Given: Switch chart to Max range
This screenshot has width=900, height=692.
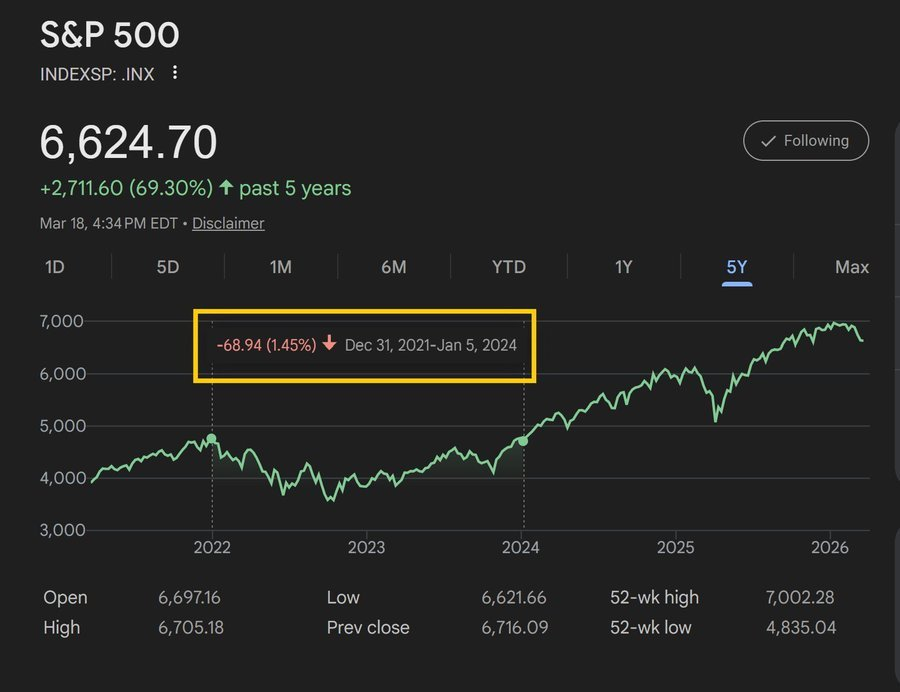Looking at the screenshot, I should [852, 267].
